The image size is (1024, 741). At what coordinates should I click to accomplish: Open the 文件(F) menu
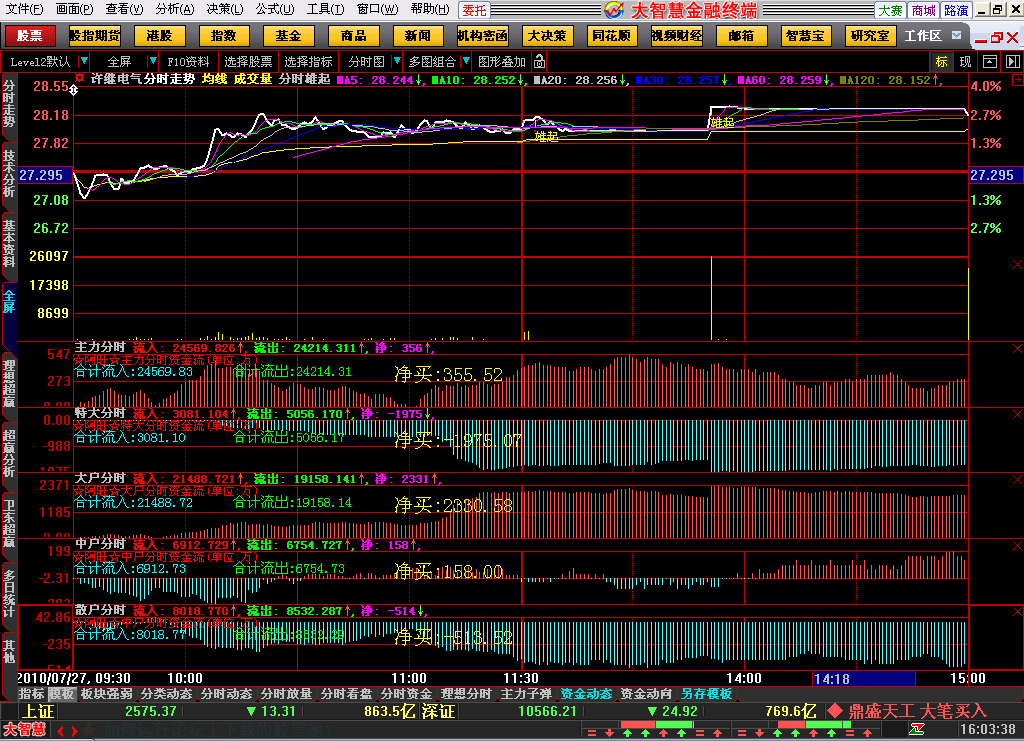24,9
